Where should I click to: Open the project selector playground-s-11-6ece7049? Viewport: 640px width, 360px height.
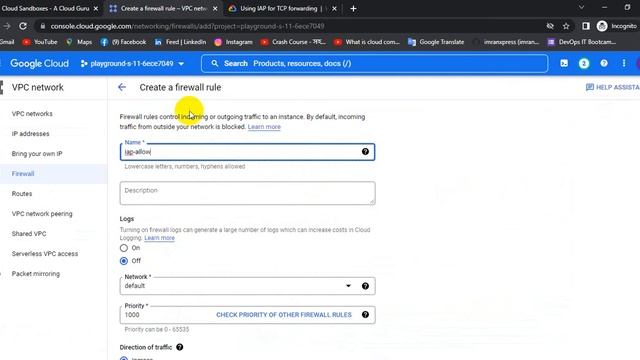132,64
